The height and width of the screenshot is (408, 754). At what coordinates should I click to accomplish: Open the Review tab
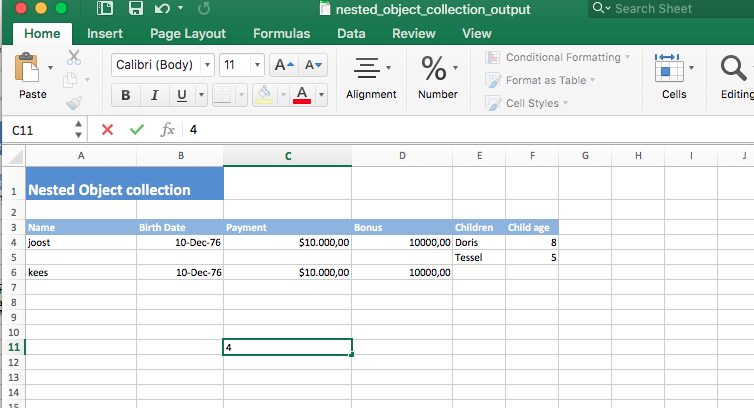click(x=414, y=34)
